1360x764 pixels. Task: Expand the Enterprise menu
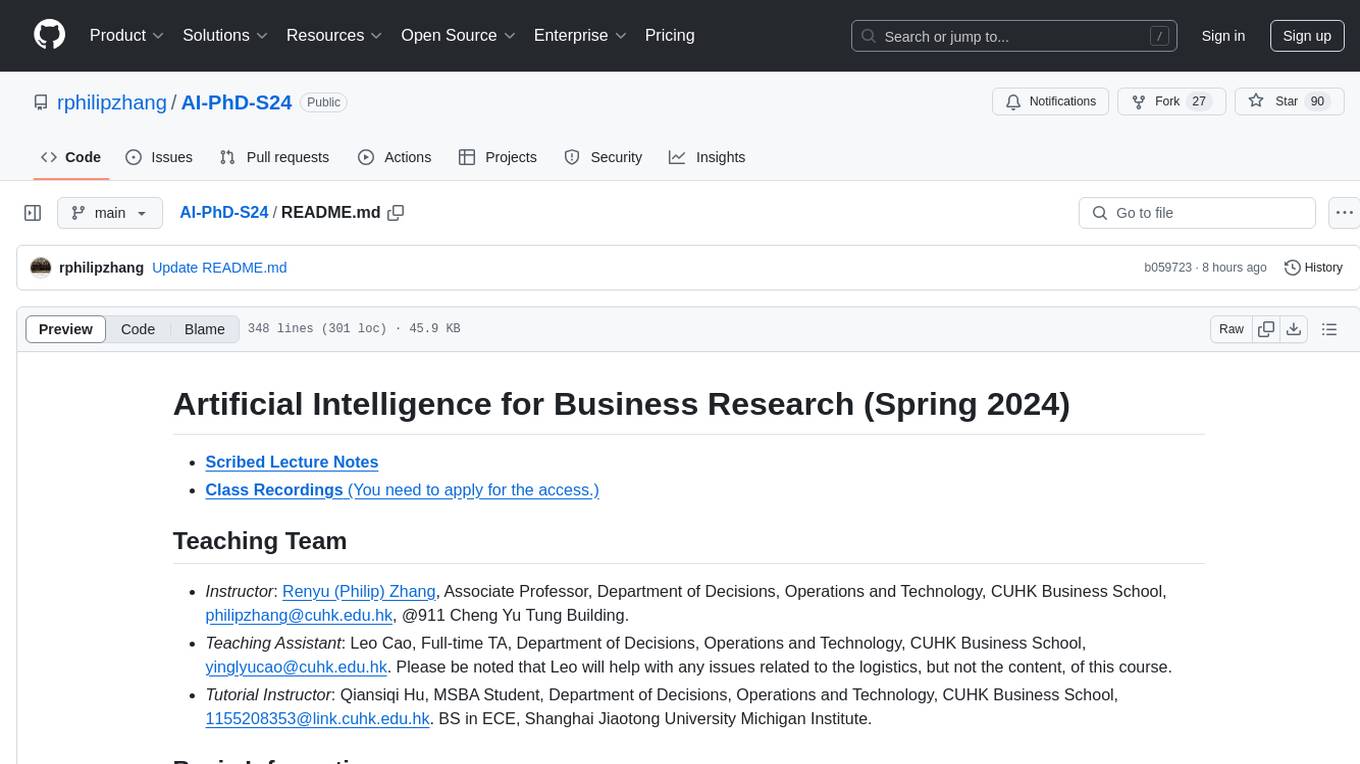[580, 35]
